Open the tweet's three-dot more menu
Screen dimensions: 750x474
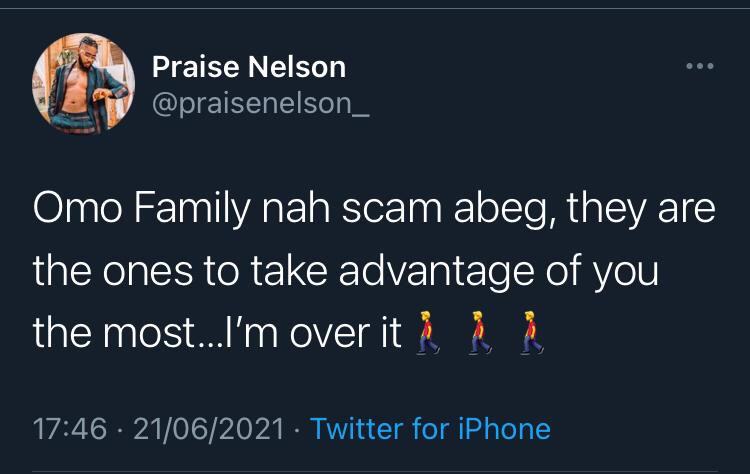tap(697, 67)
